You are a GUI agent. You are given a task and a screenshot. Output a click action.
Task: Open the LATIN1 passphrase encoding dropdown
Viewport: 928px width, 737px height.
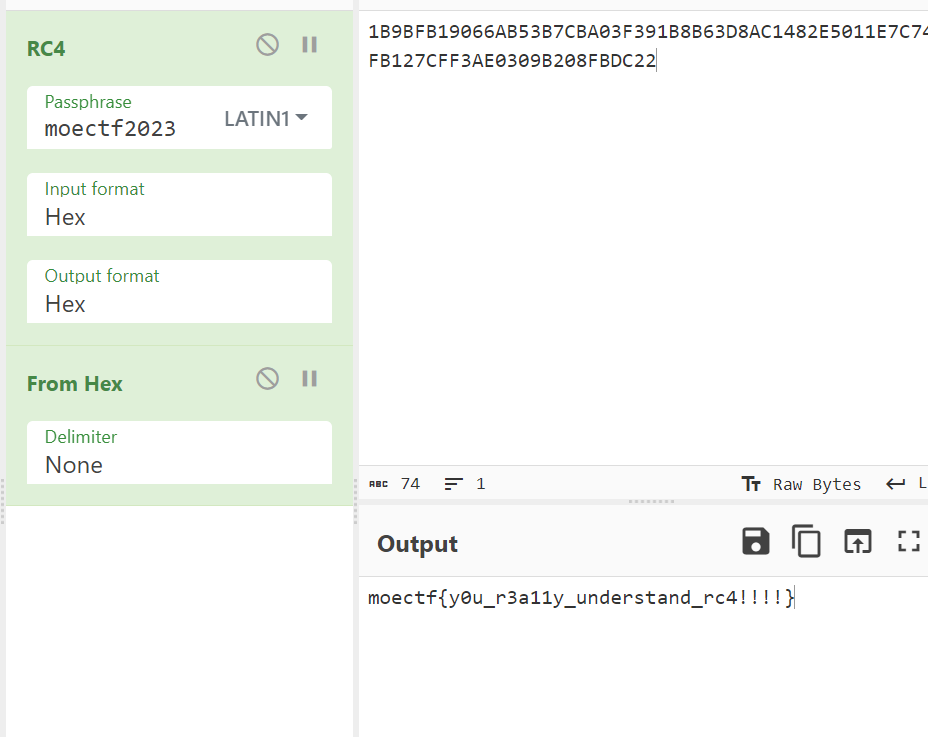(266, 118)
